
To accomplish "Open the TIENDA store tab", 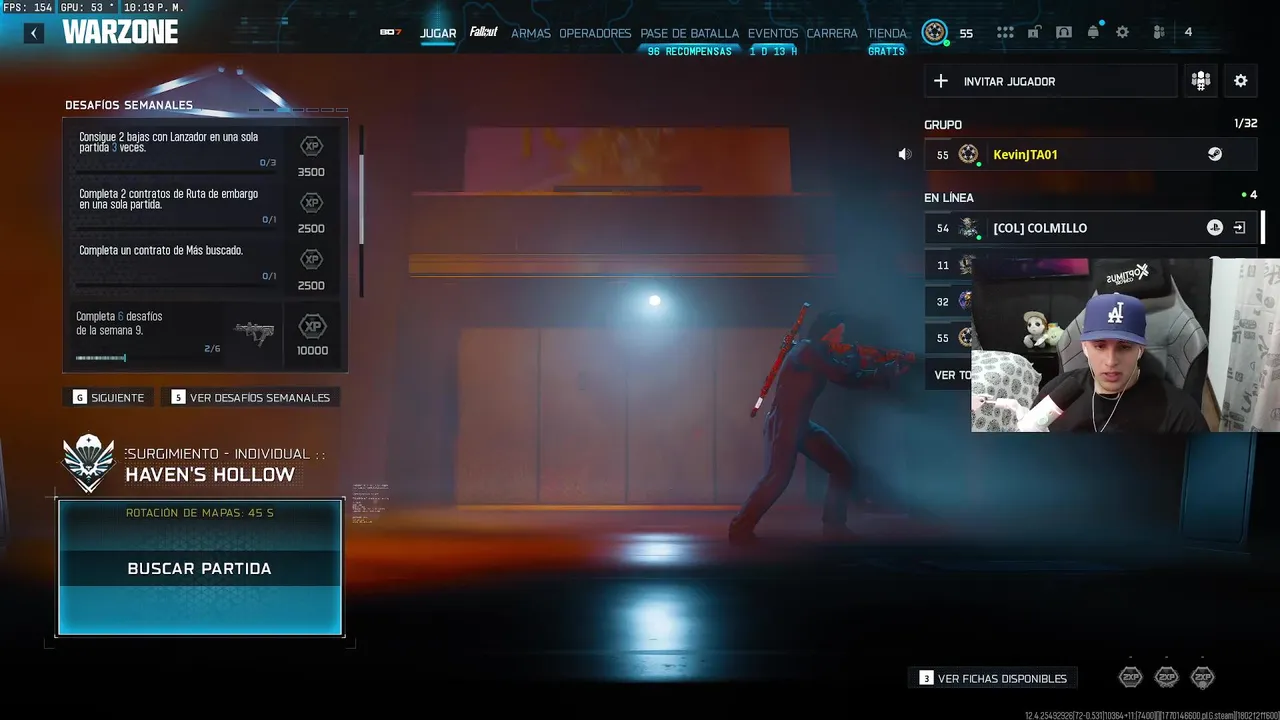I will coord(887,33).
